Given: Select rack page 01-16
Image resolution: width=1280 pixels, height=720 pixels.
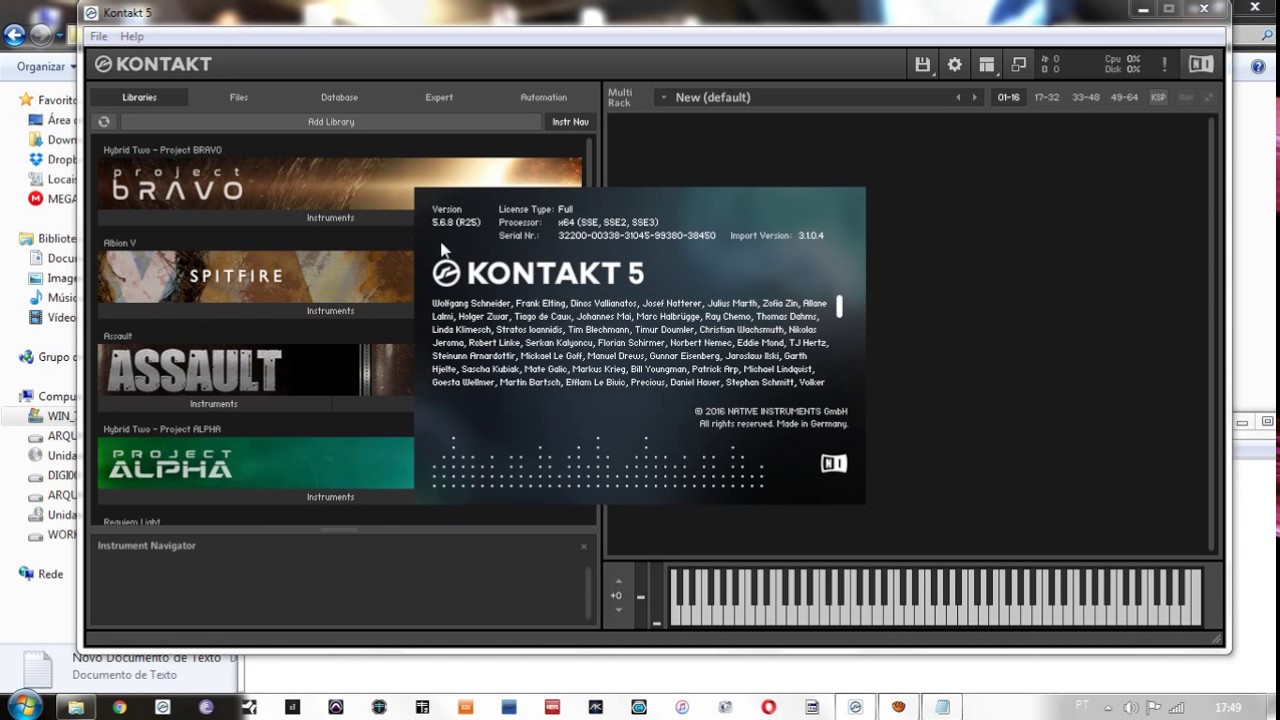Looking at the screenshot, I should click(1008, 97).
